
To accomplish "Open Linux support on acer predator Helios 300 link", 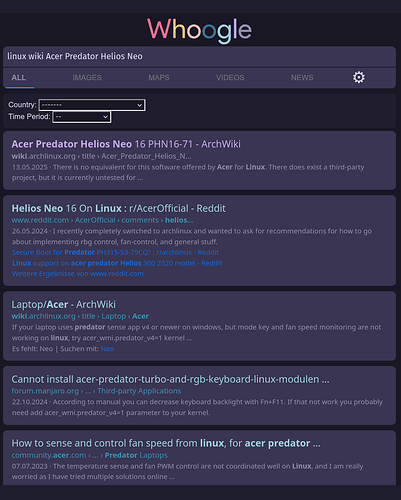I will [117, 263].
